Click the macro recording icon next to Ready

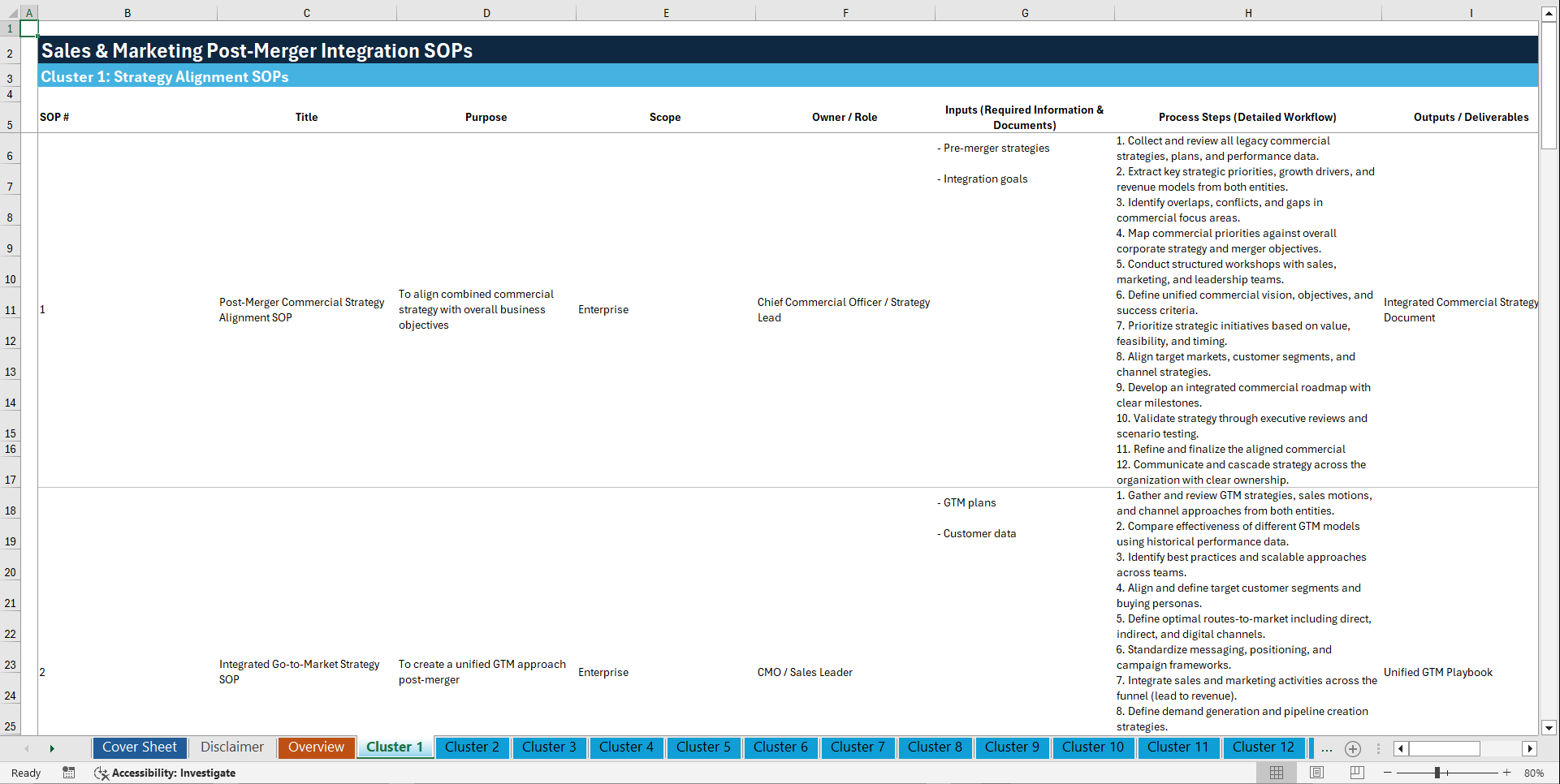tap(69, 773)
